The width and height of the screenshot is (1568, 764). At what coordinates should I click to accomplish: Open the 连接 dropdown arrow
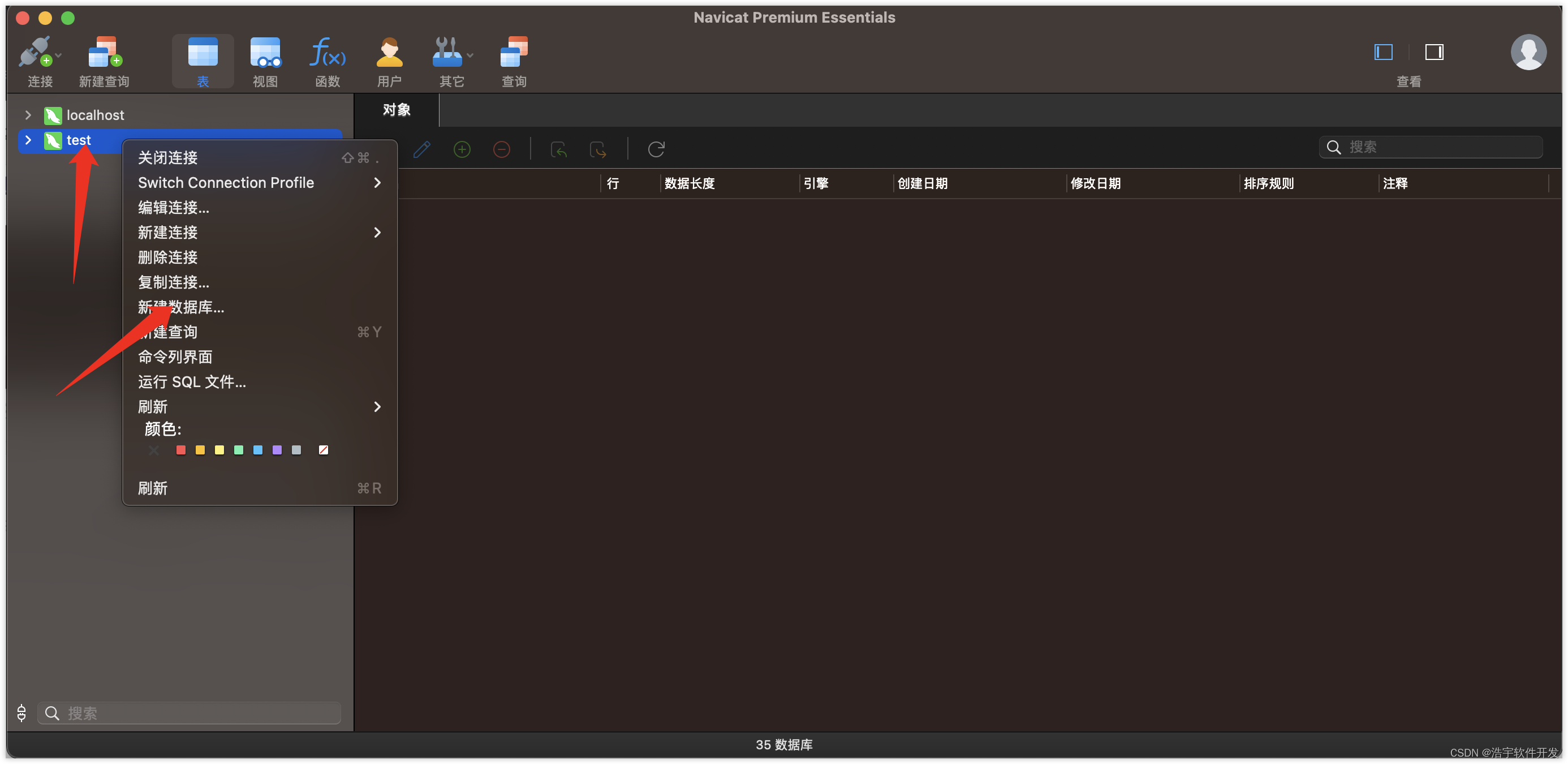click(x=58, y=55)
